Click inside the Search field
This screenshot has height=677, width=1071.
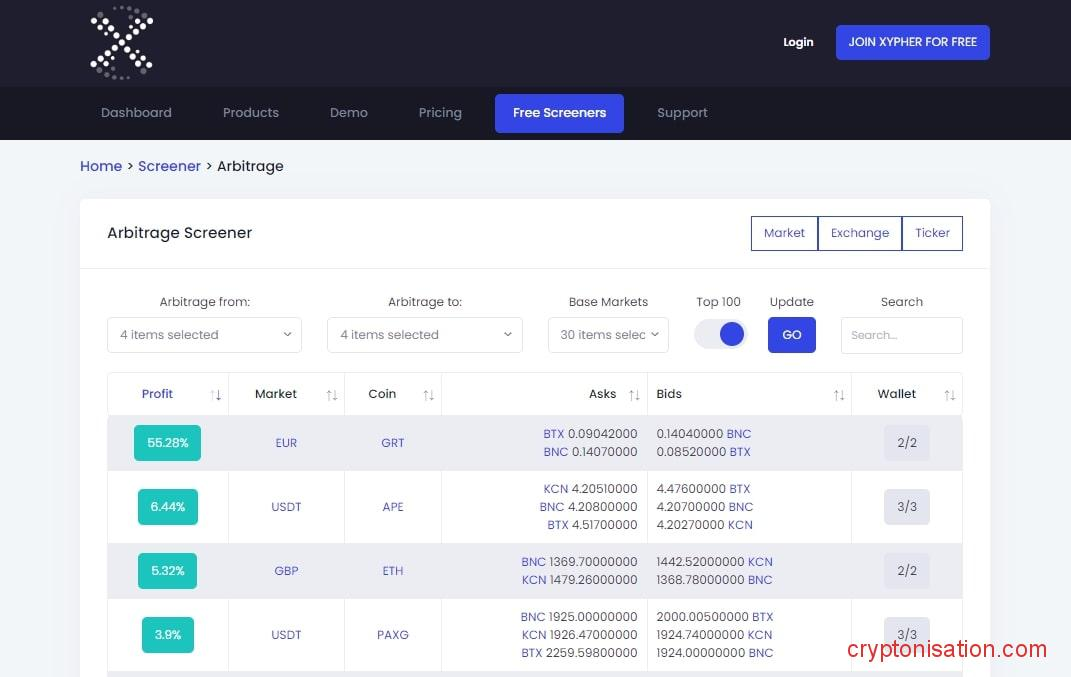pos(901,335)
